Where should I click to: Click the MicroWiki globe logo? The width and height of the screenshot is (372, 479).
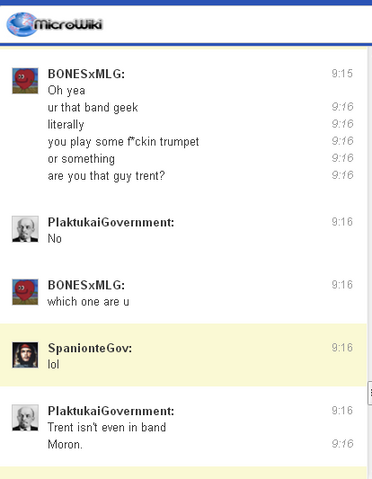[x=22, y=24]
